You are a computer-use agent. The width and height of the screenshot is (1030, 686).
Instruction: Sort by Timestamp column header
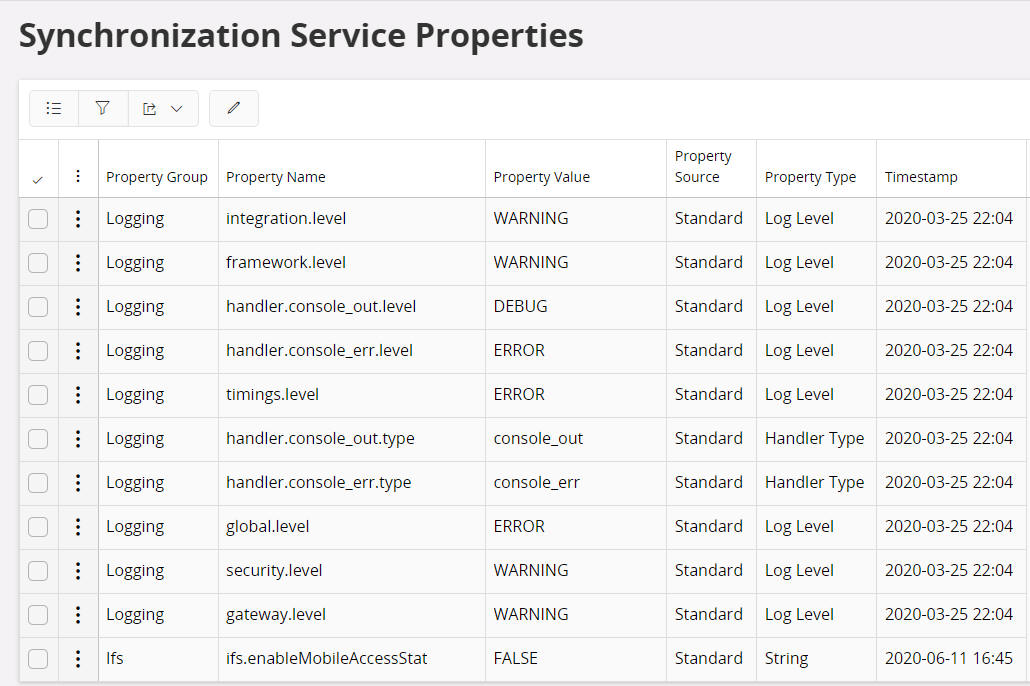pos(921,177)
